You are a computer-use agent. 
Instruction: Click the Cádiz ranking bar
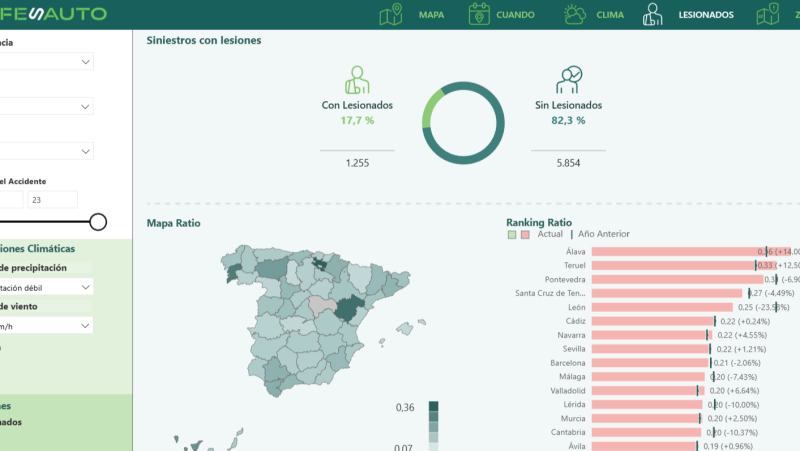[x=653, y=321]
